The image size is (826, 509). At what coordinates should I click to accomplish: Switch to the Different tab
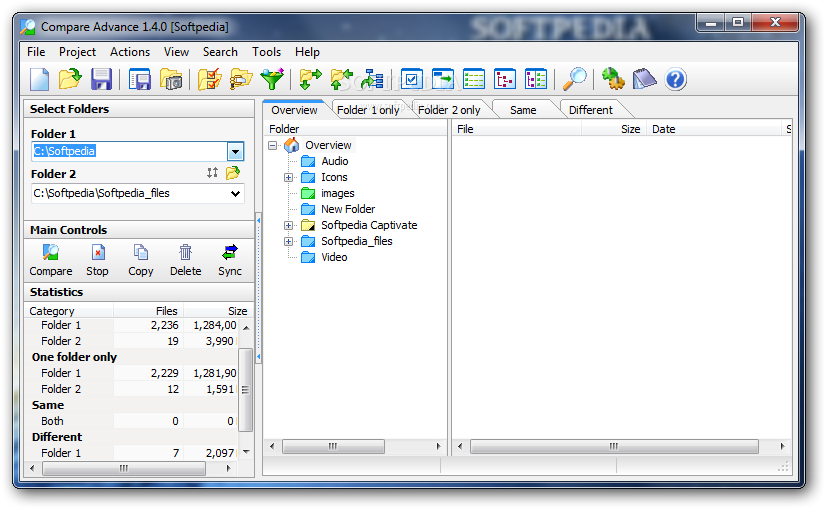point(591,110)
